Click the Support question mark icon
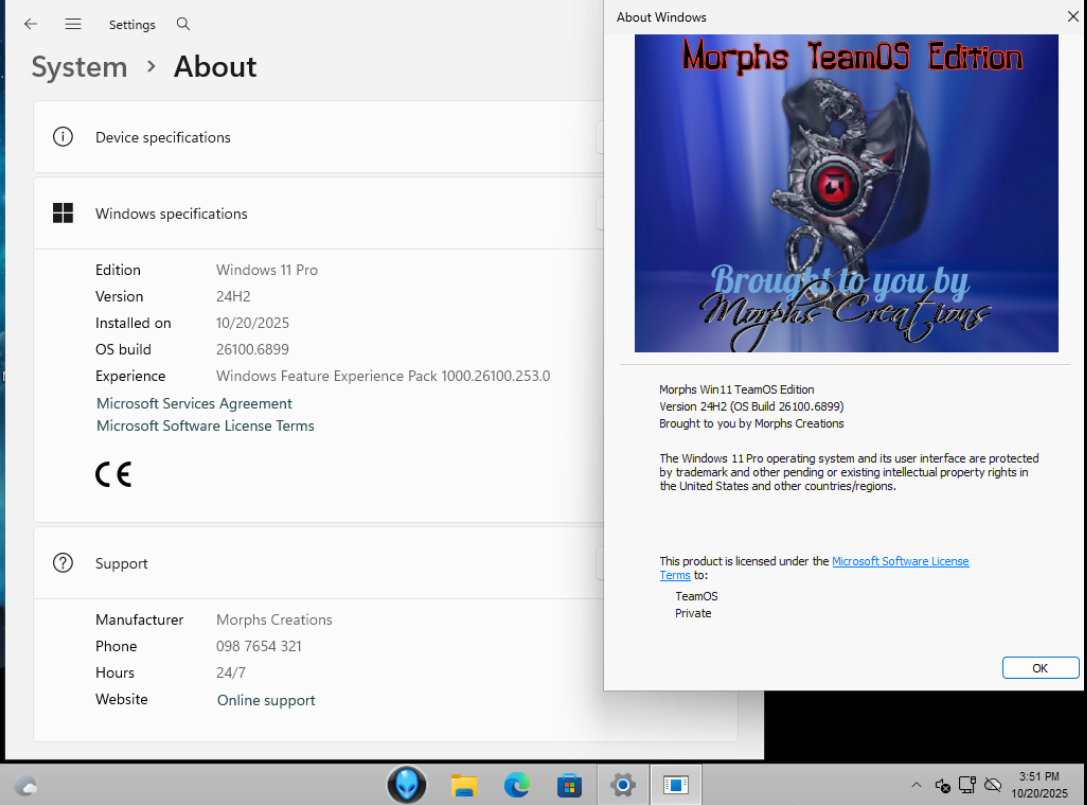Screen dimensions: 1087x805 point(63,563)
